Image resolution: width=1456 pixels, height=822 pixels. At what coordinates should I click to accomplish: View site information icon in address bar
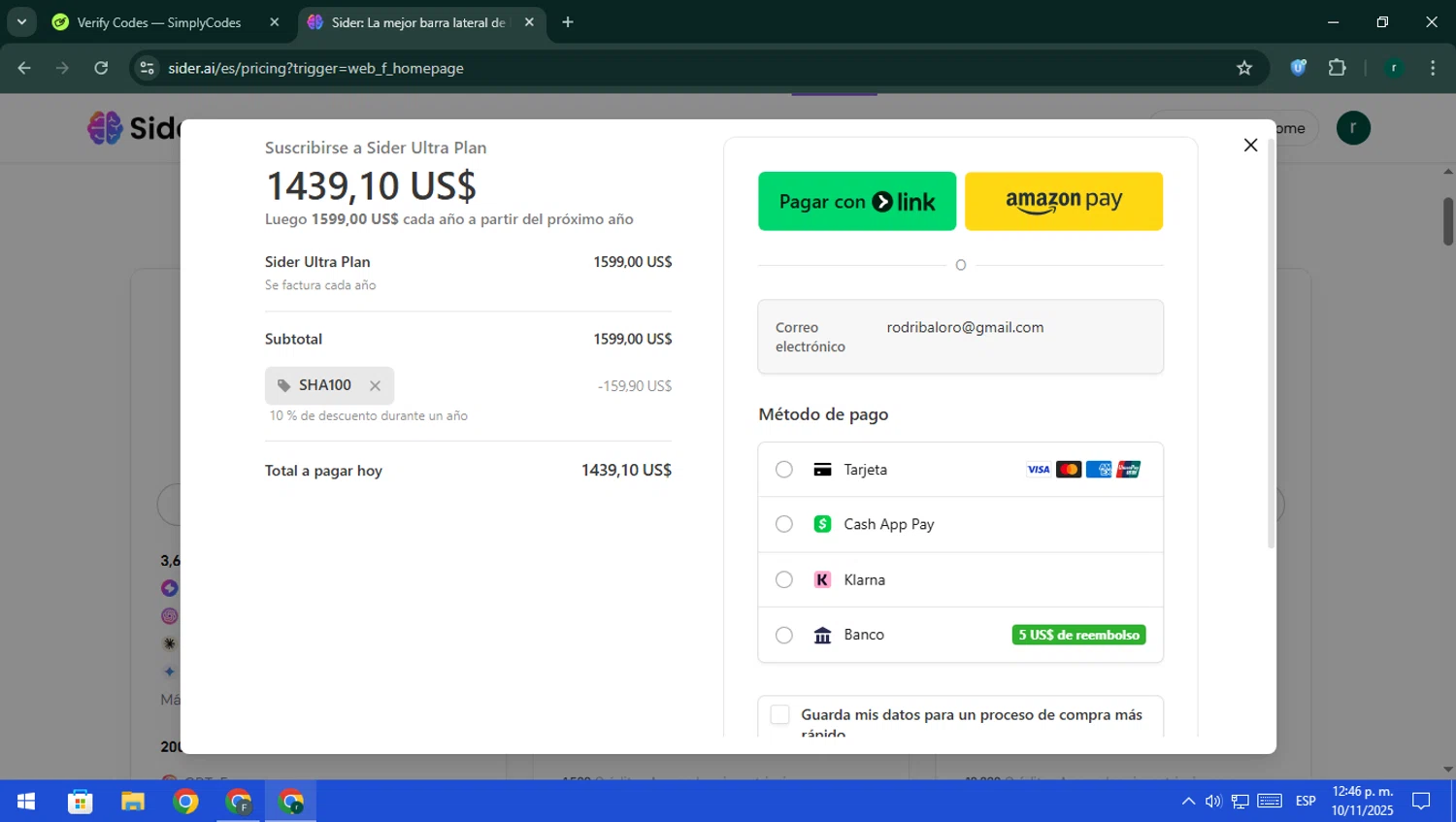[x=148, y=68]
